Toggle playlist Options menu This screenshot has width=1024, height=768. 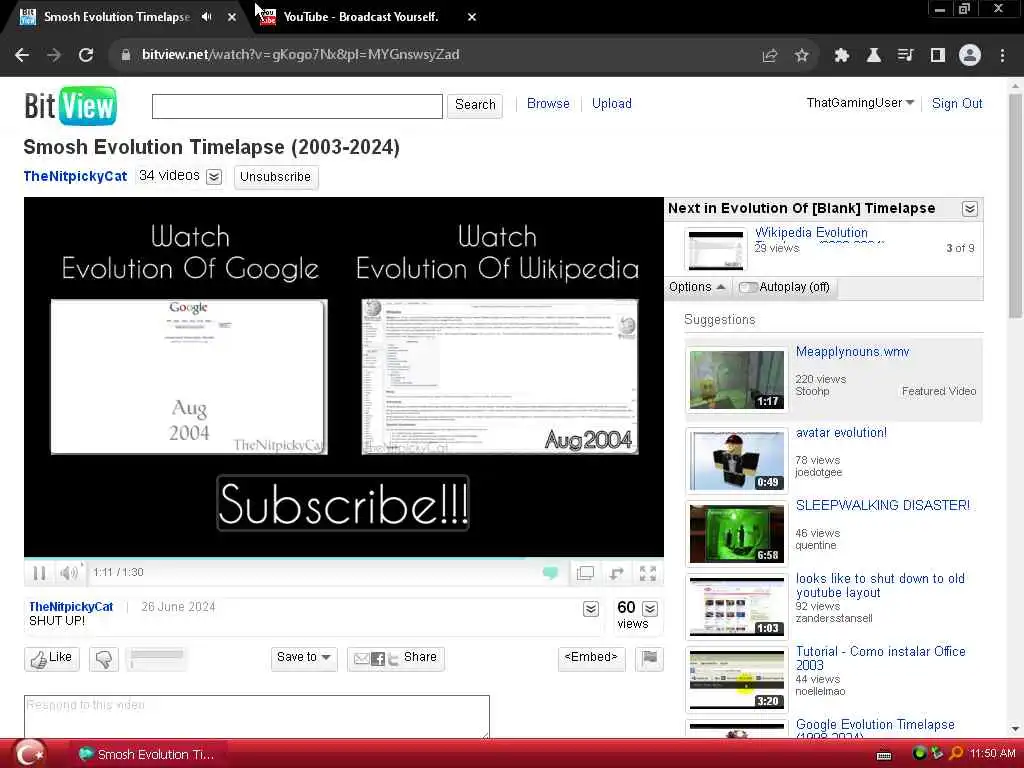(x=697, y=287)
